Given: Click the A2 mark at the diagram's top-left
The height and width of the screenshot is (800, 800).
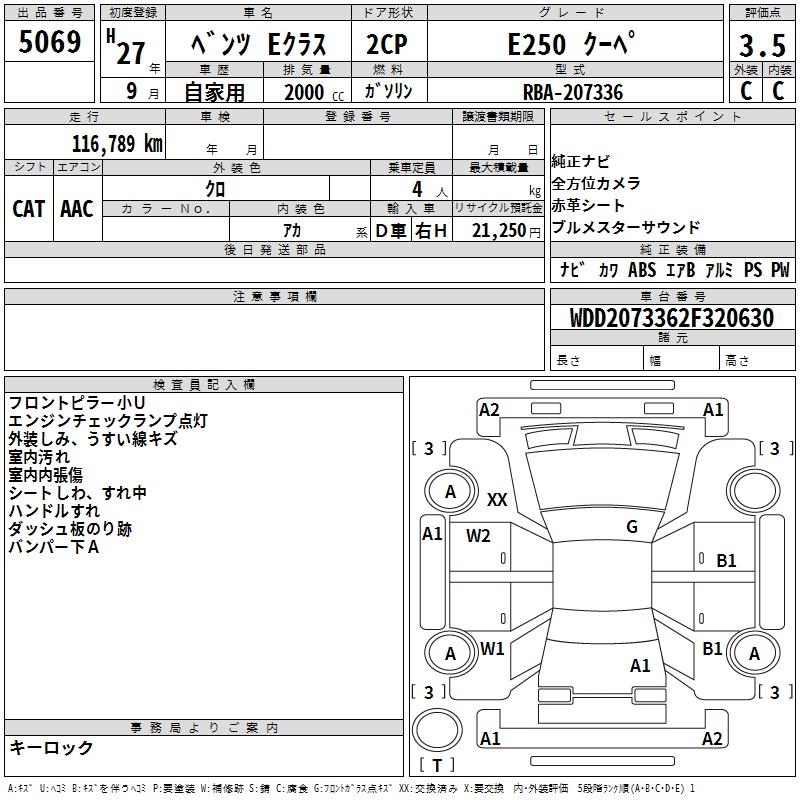Looking at the screenshot, I should 489,409.
